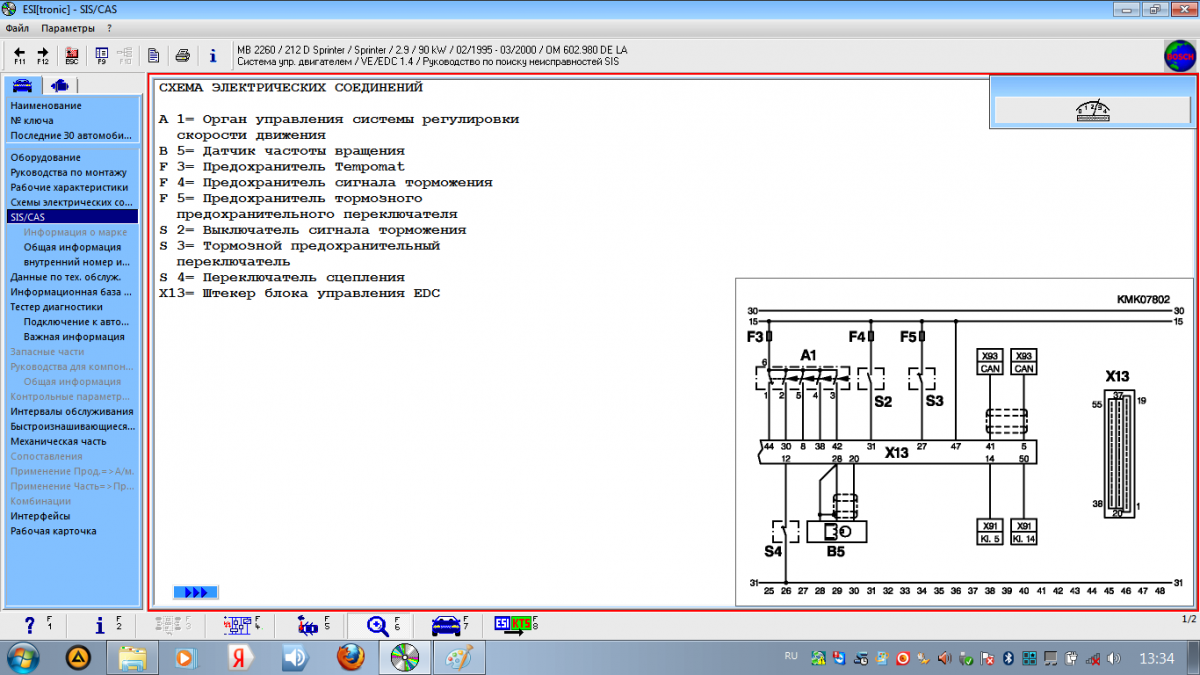Open AIMP player from taskbar
Viewport: 1200px width, 675px height.
79,658
